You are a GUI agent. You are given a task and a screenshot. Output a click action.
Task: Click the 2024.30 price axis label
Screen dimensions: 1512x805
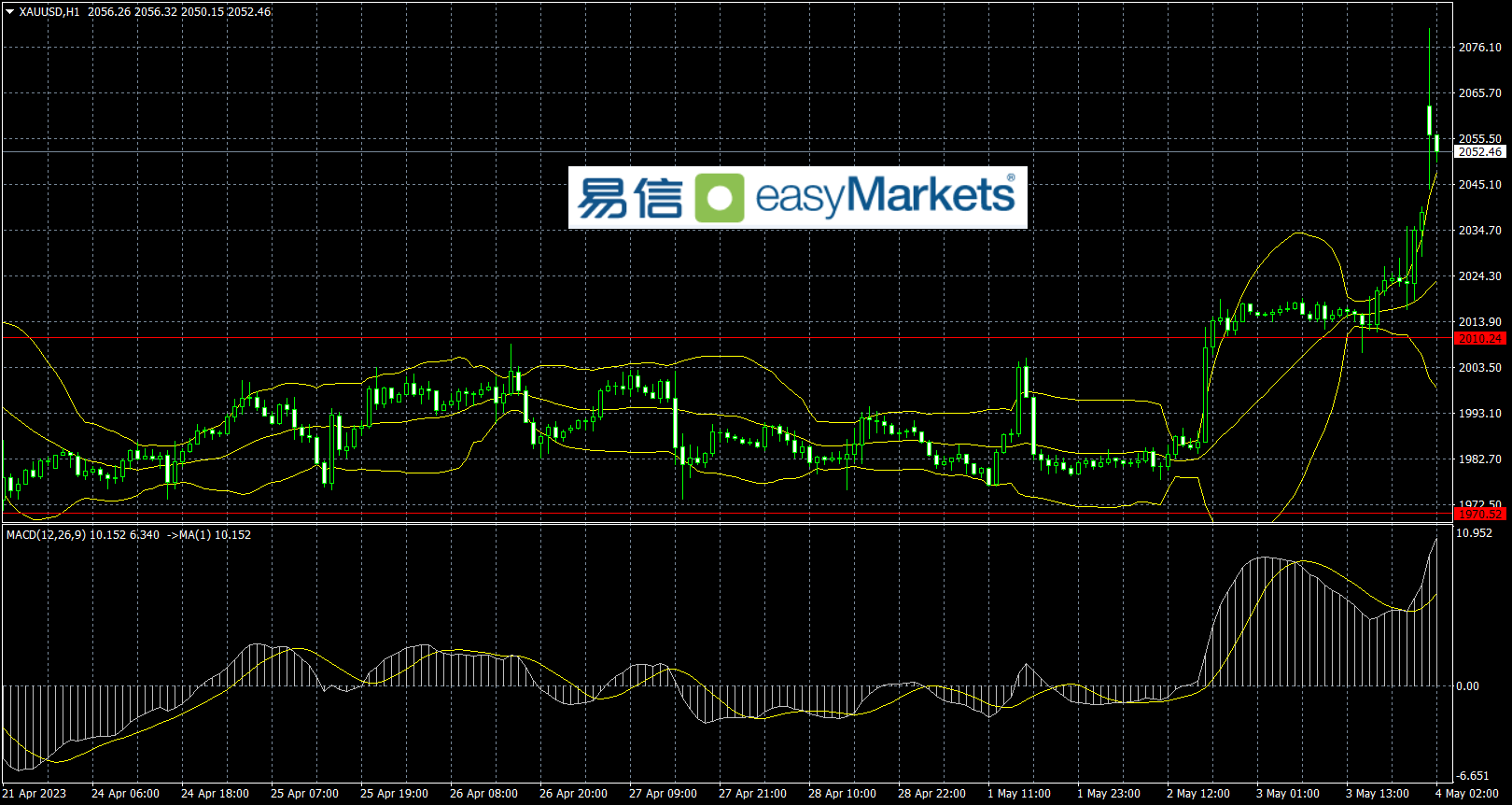pyautogui.click(x=1480, y=276)
